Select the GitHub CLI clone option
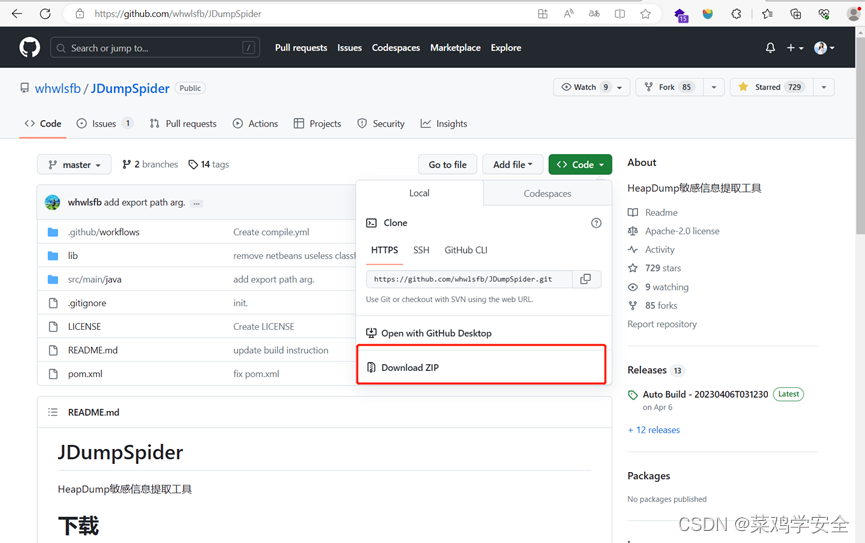Viewport: 865px width, 543px height. click(466, 250)
